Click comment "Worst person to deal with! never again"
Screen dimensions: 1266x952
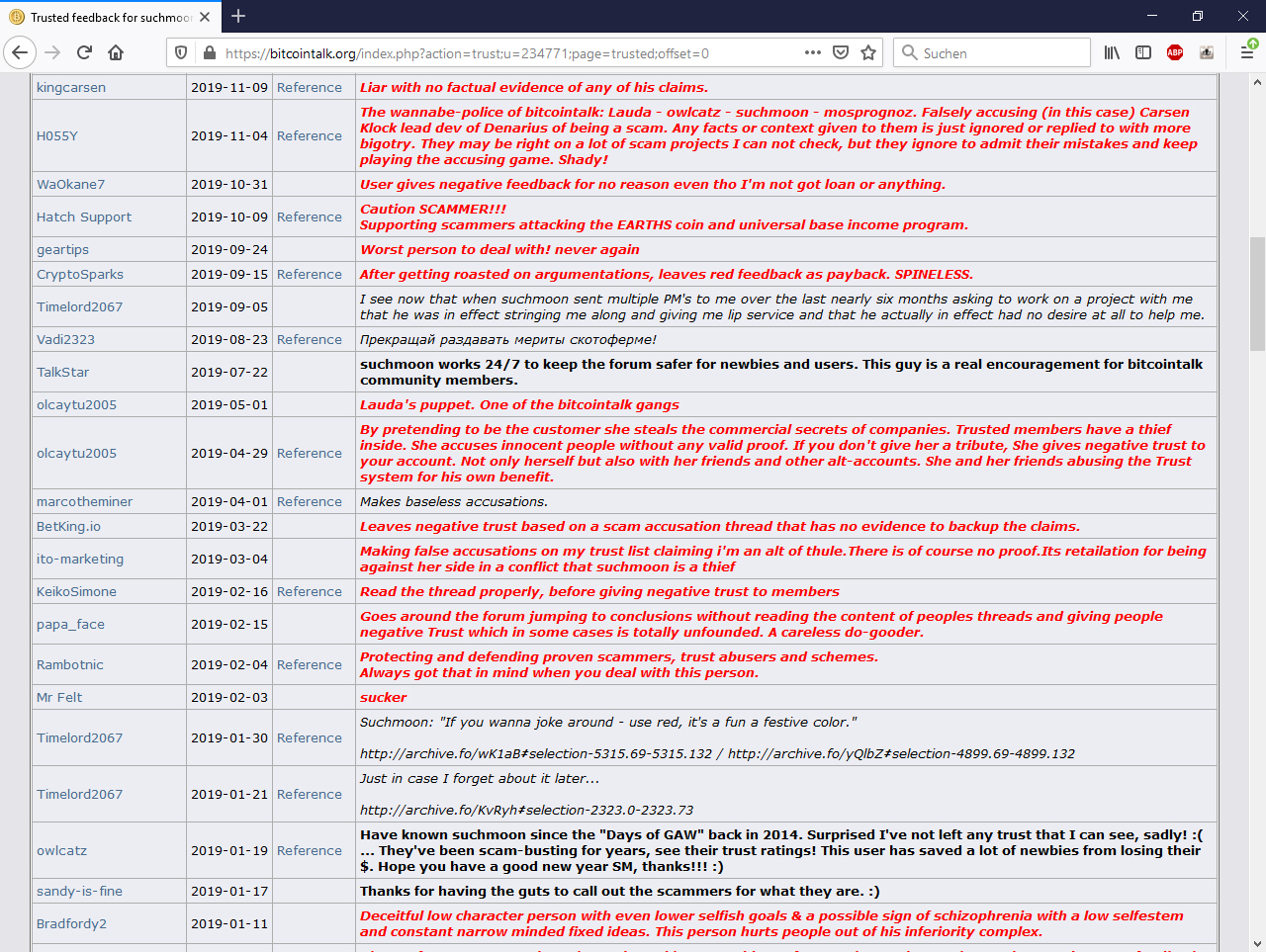tap(499, 249)
